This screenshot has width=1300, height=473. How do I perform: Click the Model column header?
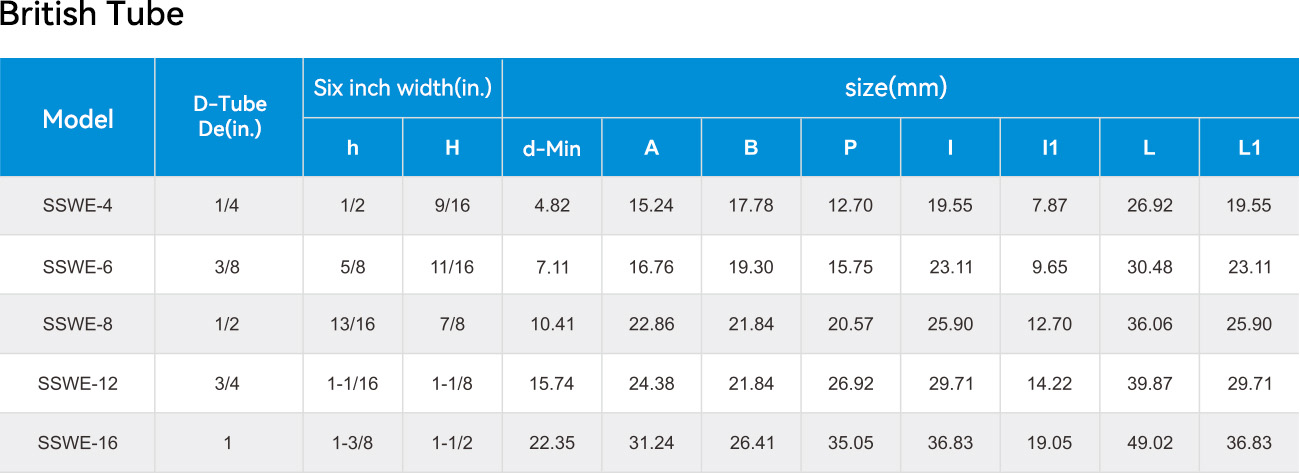pyautogui.click(x=77, y=118)
